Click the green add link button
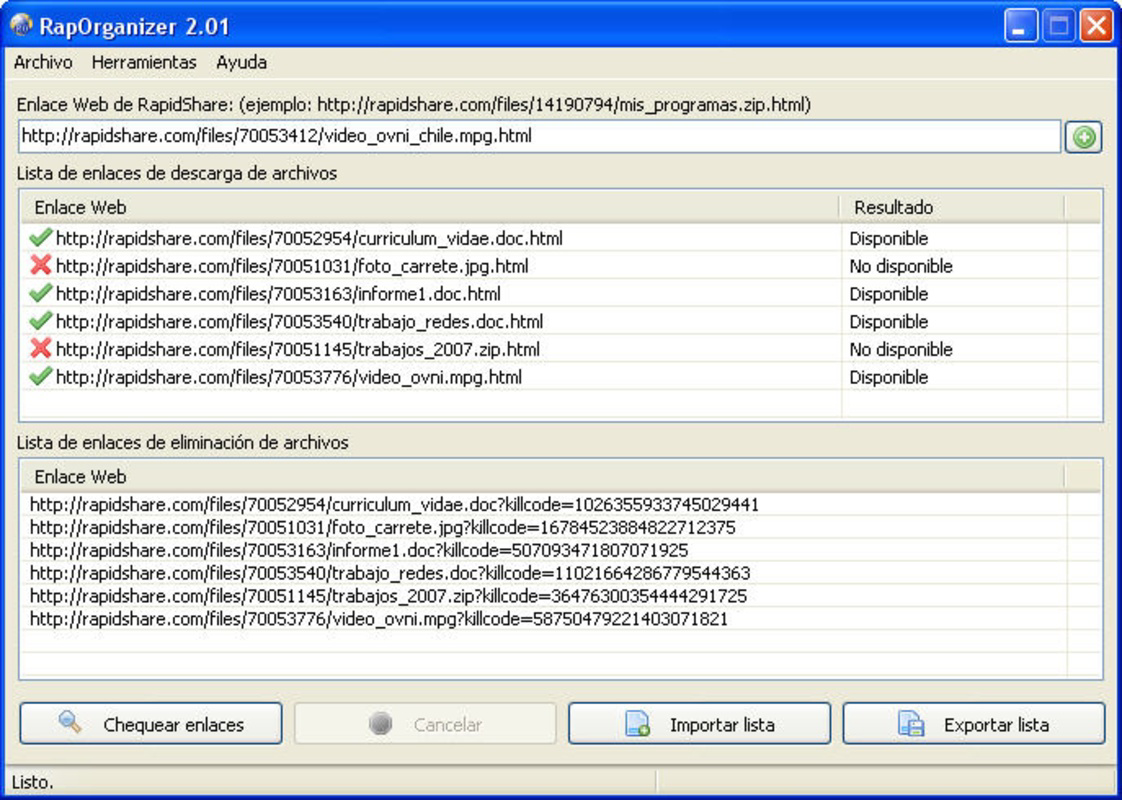 (x=1083, y=137)
